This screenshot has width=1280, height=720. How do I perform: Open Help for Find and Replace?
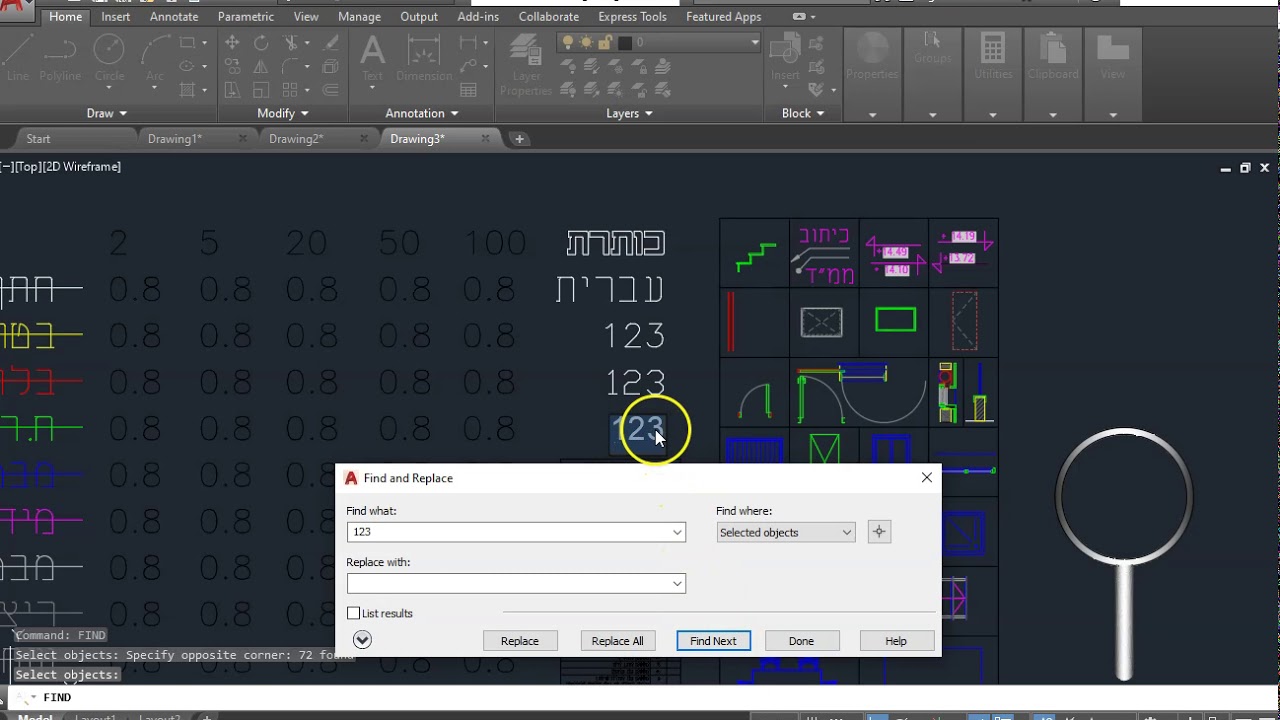pos(896,641)
